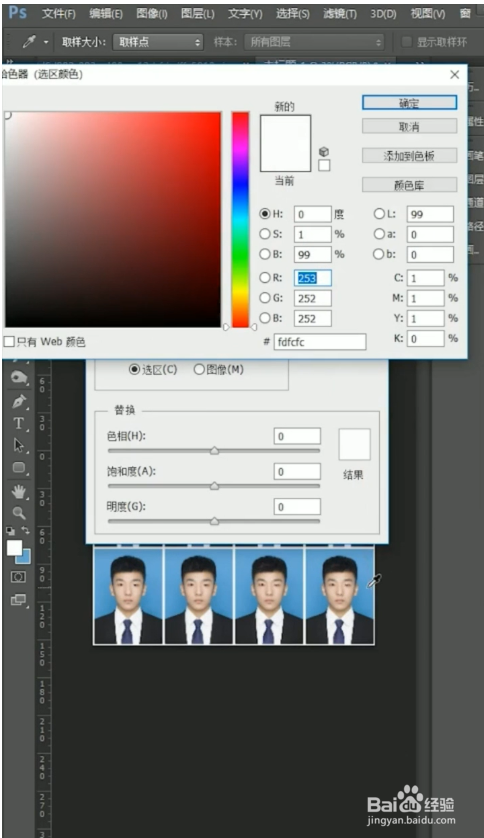The height and width of the screenshot is (838, 484).
Task: Click the blue background color swatch
Action: tap(26, 558)
